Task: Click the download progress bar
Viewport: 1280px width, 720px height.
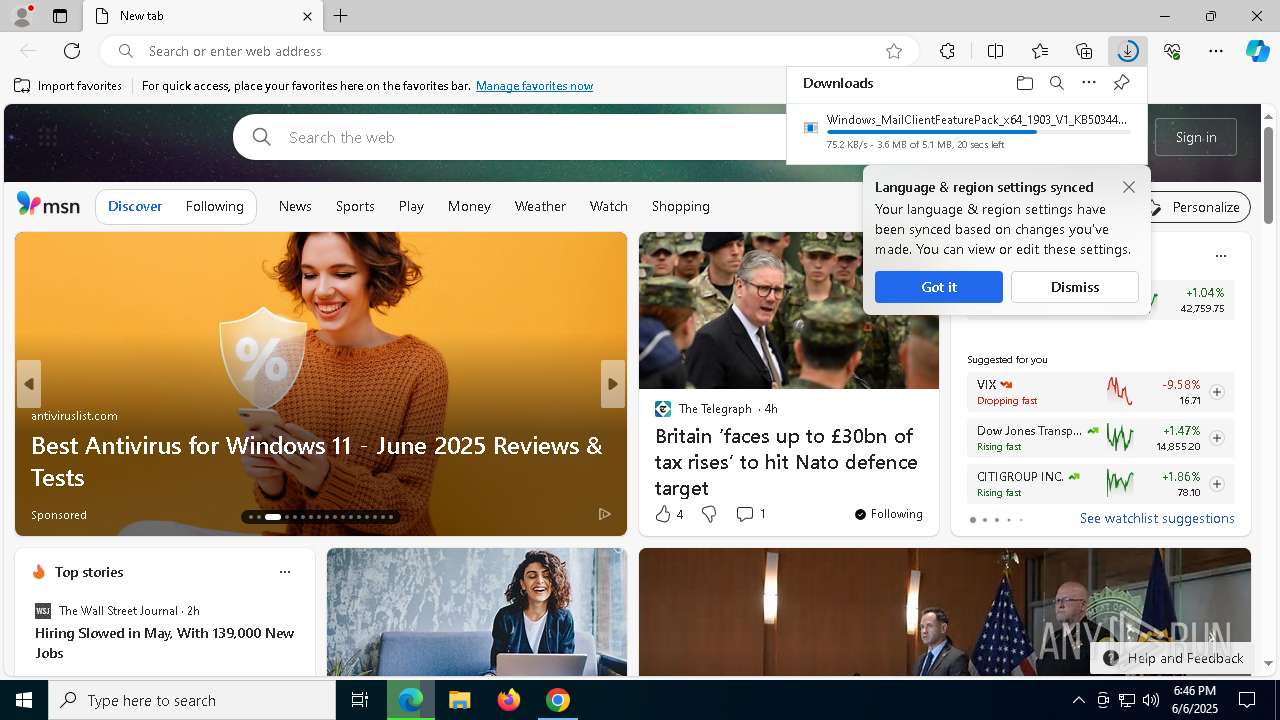Action: point(978,132)
